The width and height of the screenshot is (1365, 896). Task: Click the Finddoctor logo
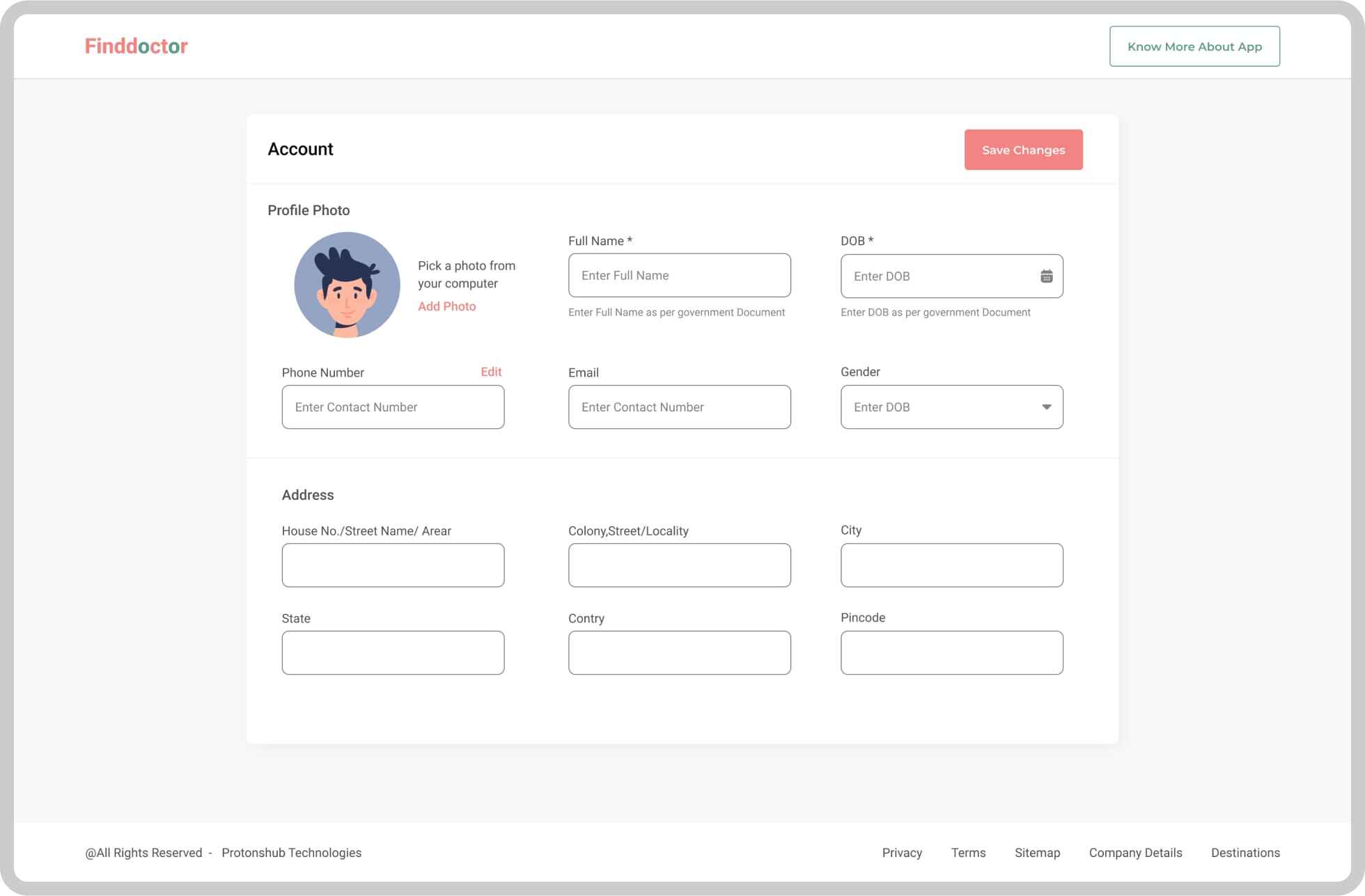coord(136,46)
